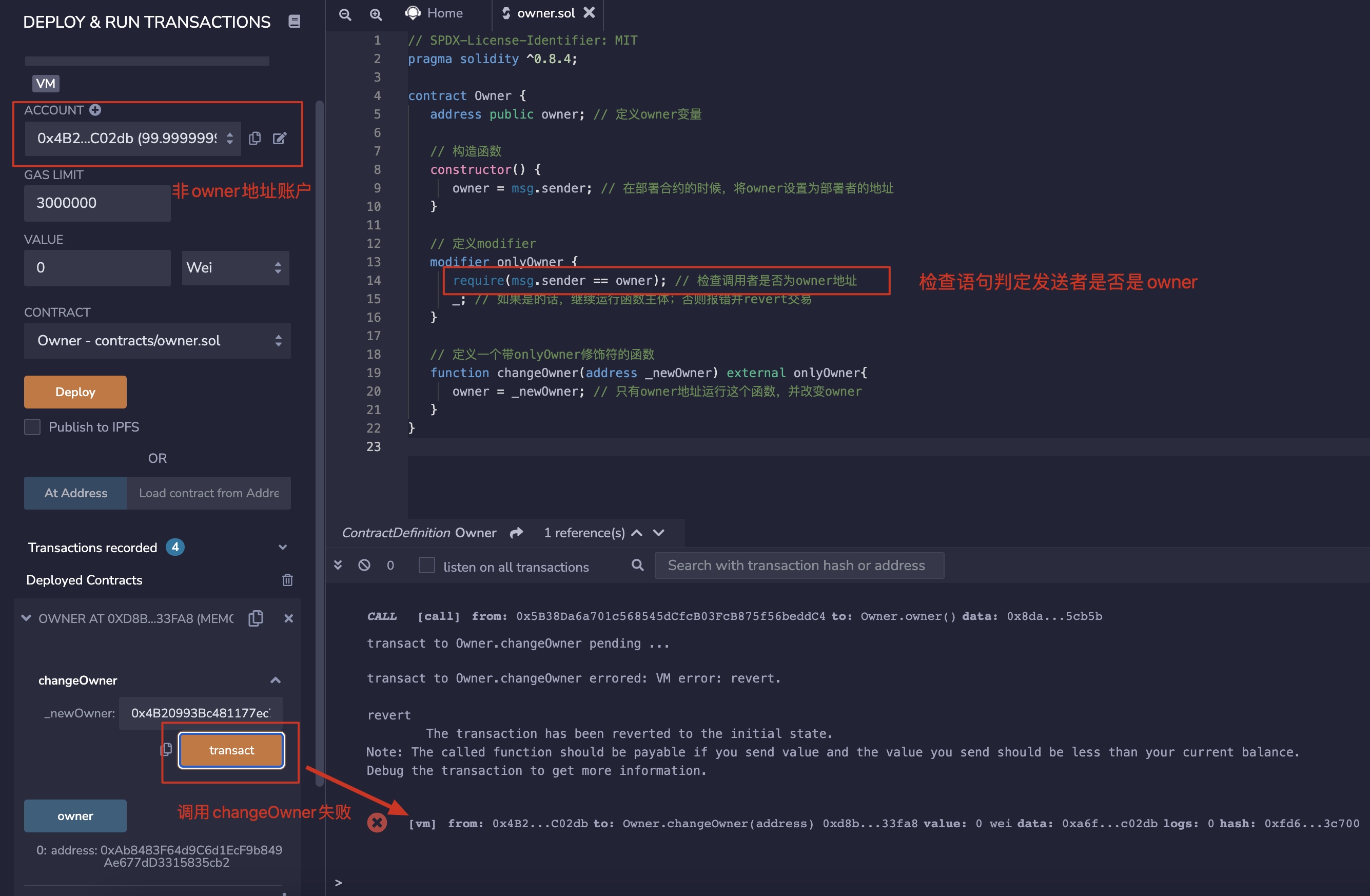This screenshot has height=896, width=1370.
Task: Copy the selected account address
Action: pyautogui.click(x=255, y=138)
